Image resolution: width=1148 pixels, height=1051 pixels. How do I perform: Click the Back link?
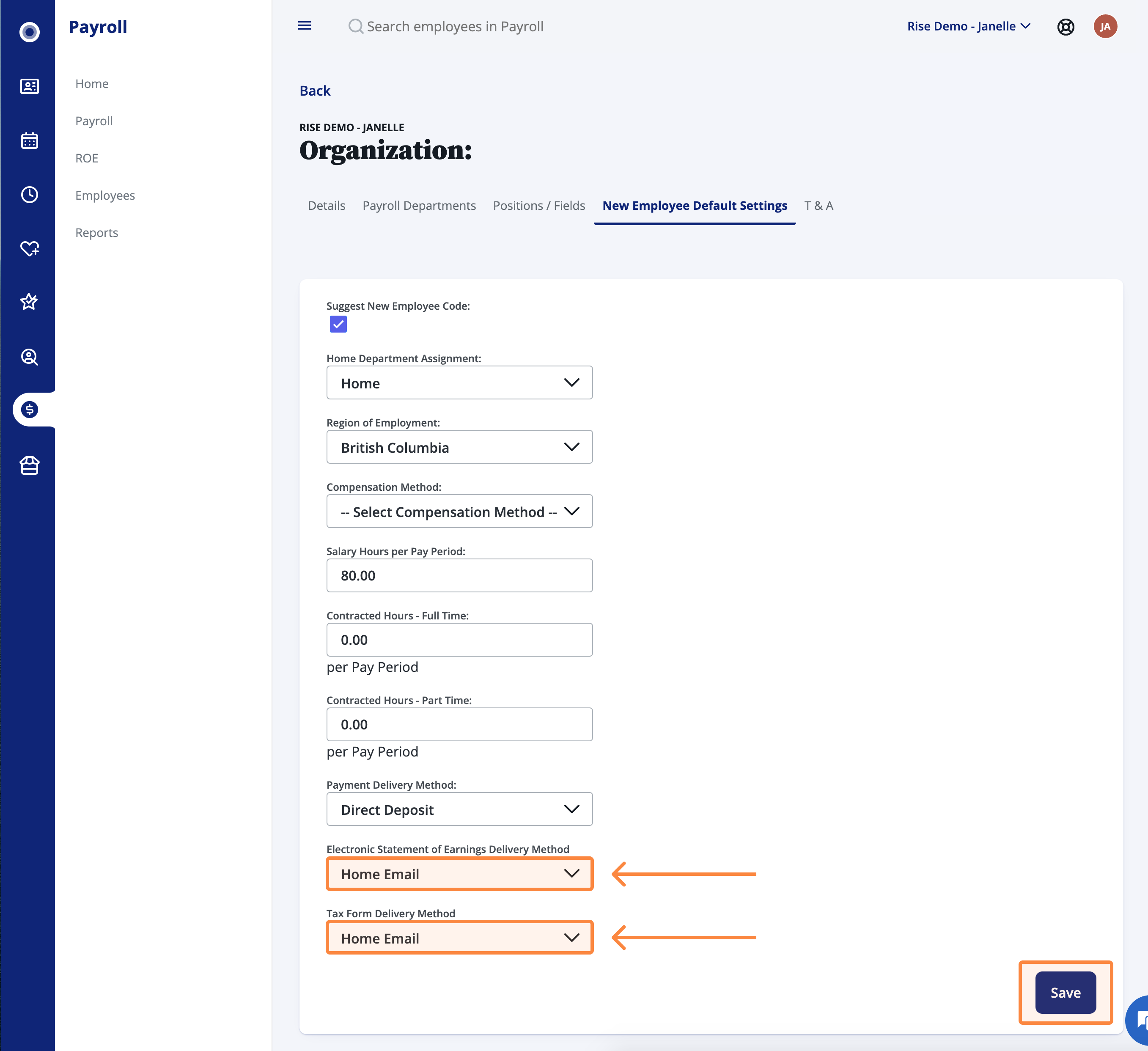click(315, 91)
